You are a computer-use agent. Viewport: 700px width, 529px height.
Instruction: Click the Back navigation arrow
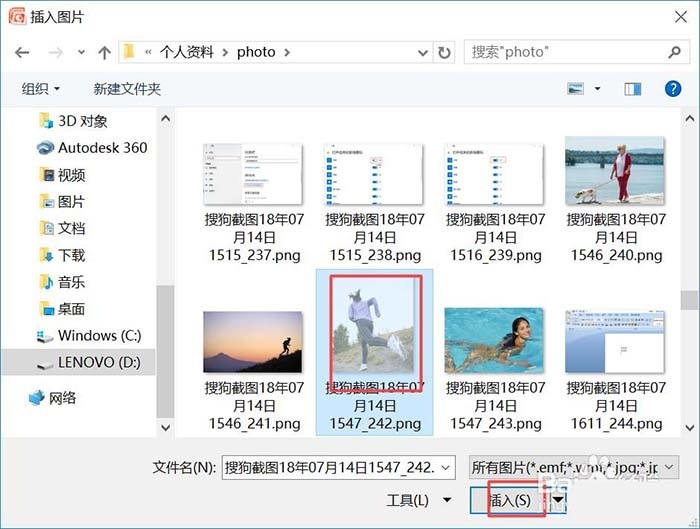click(x=22, y=53)
